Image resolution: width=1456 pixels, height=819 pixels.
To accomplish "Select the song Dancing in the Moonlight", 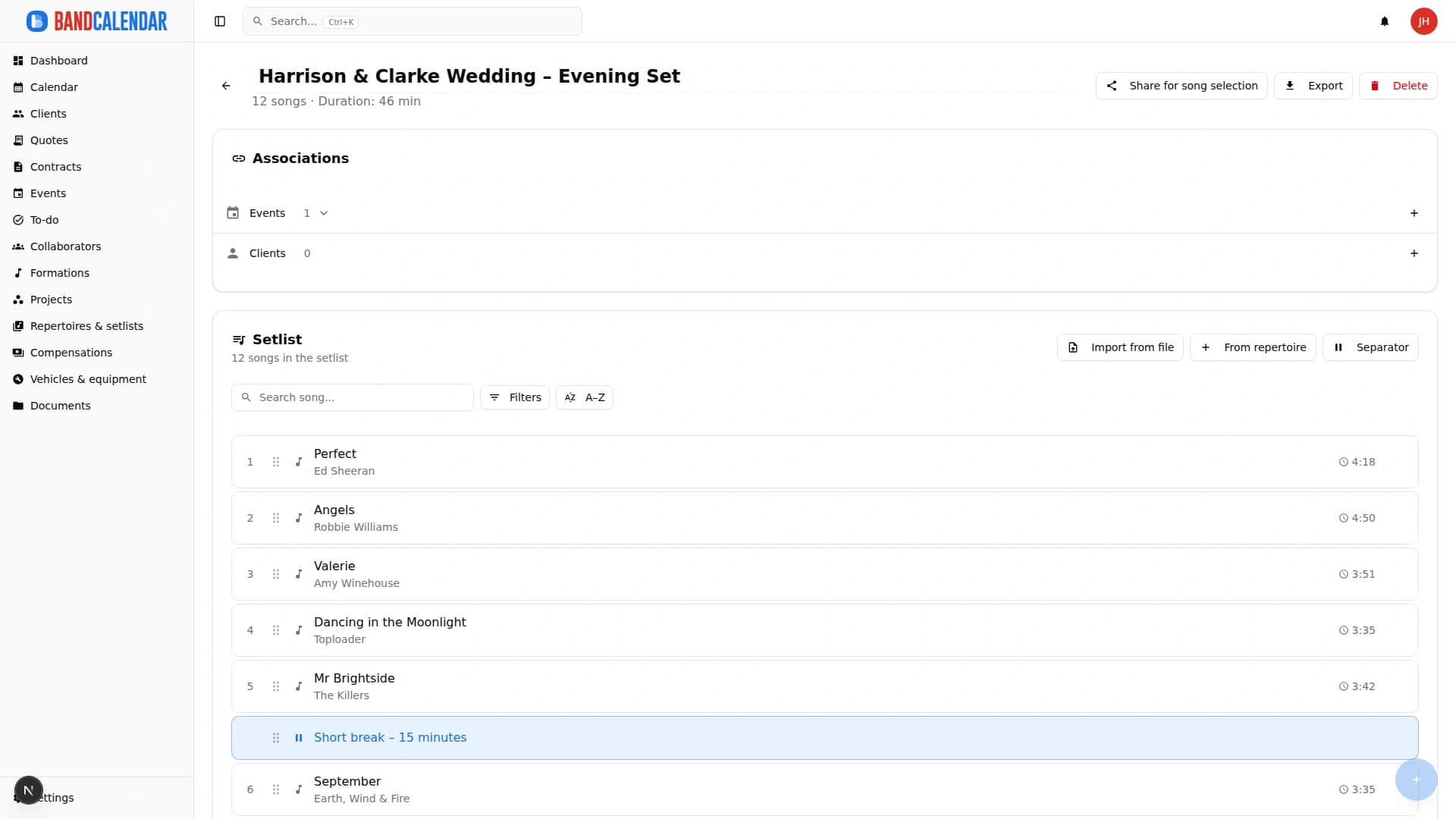I will coord(825,630).
